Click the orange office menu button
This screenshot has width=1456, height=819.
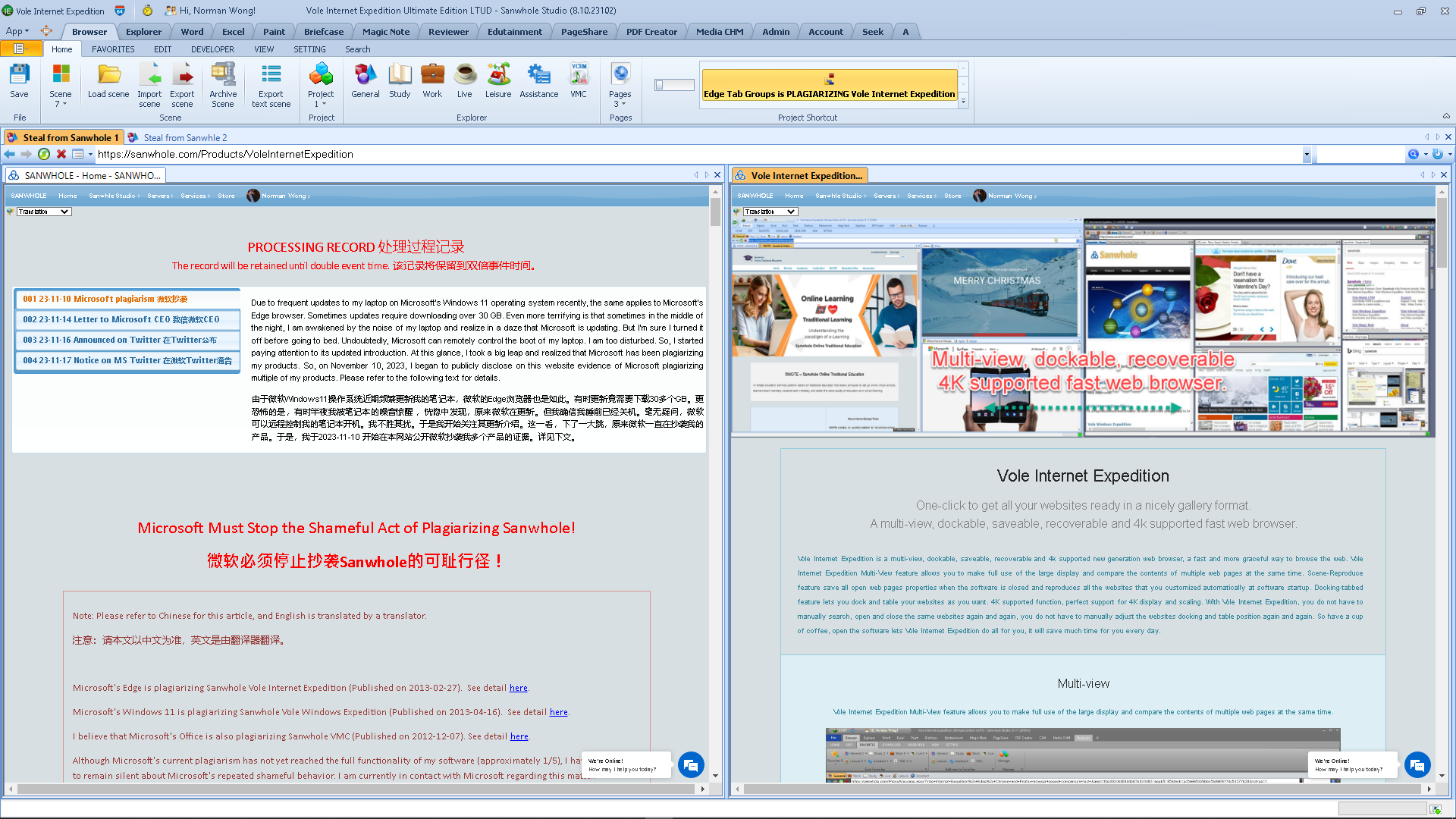(x=21, y=49)
